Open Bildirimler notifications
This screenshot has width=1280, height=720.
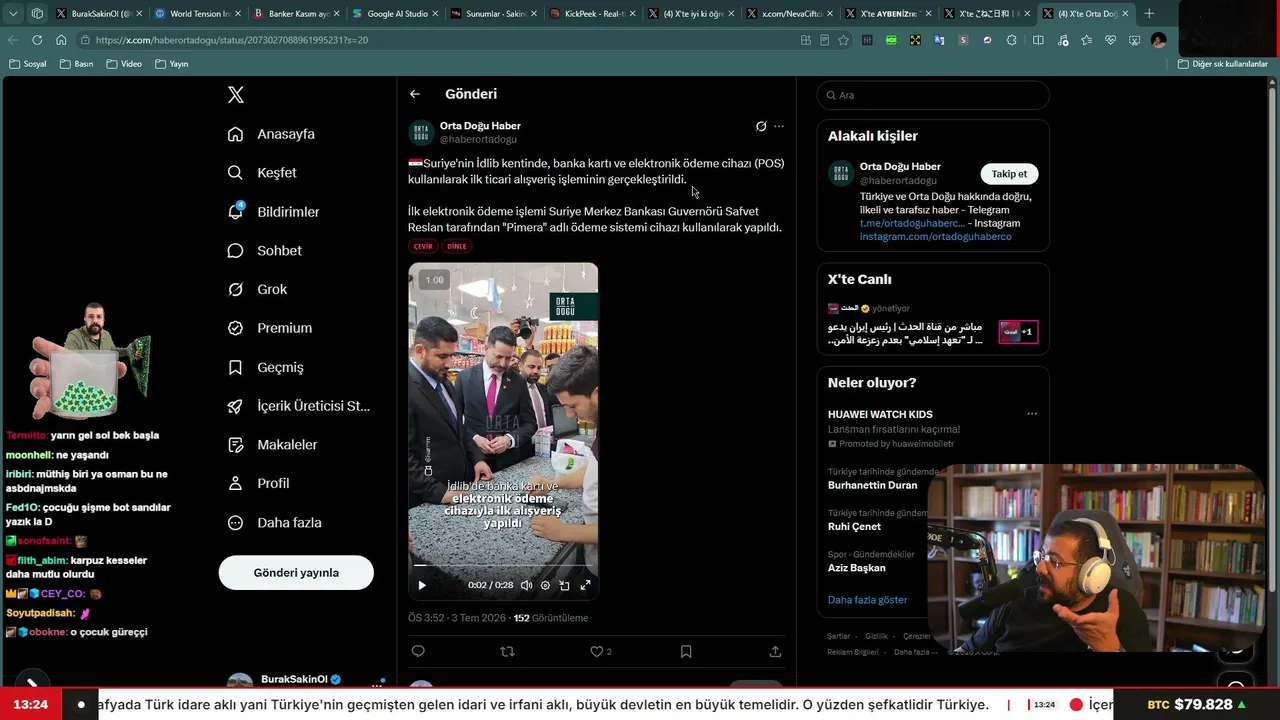273,212
